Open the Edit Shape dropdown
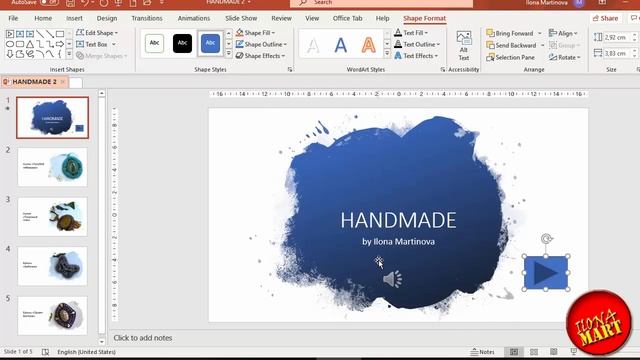This screenshot has height=360, width=640. pos(97,32)
